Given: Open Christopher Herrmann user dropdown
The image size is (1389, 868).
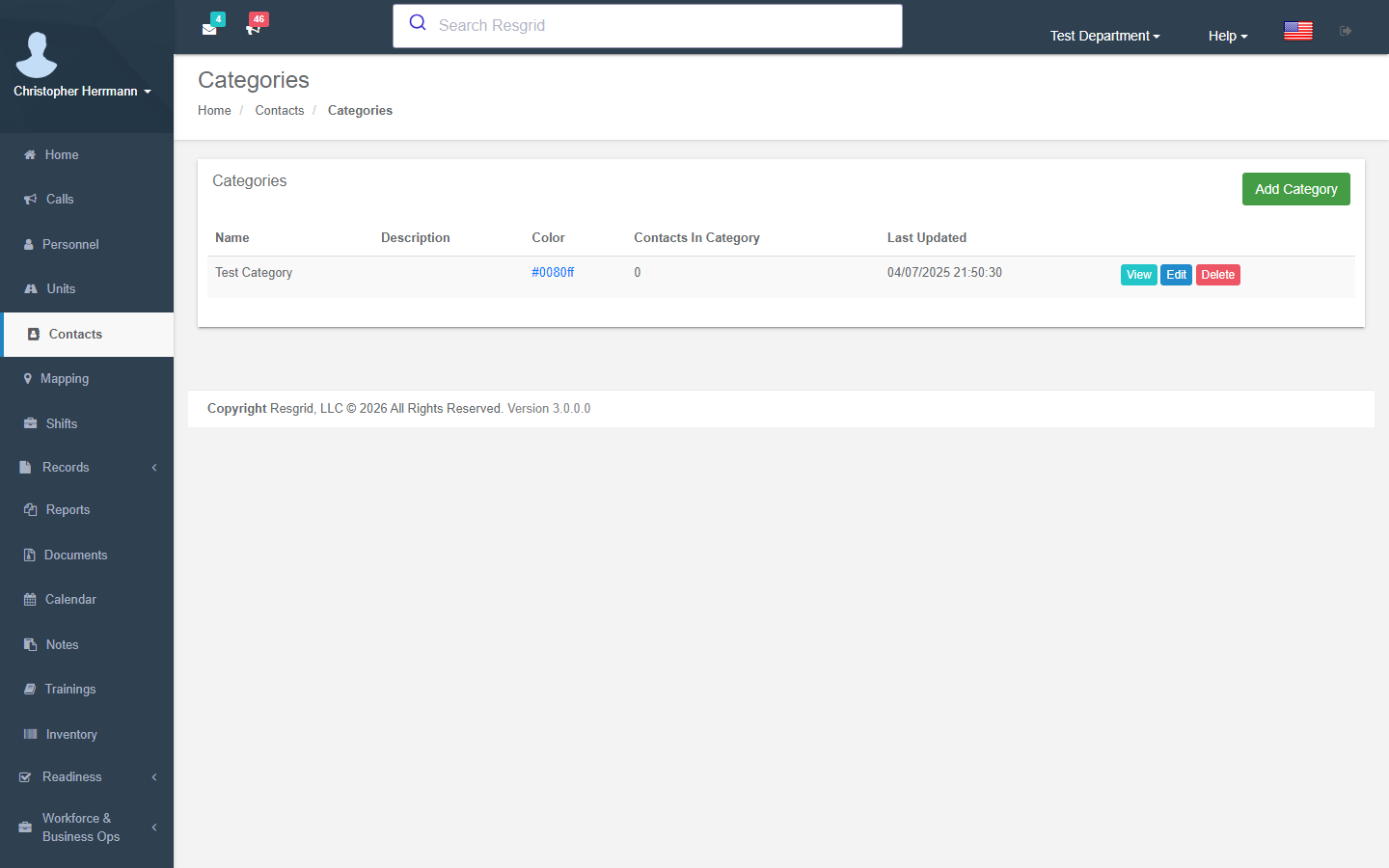Looking at the screenshot, I should pos(82,91).
